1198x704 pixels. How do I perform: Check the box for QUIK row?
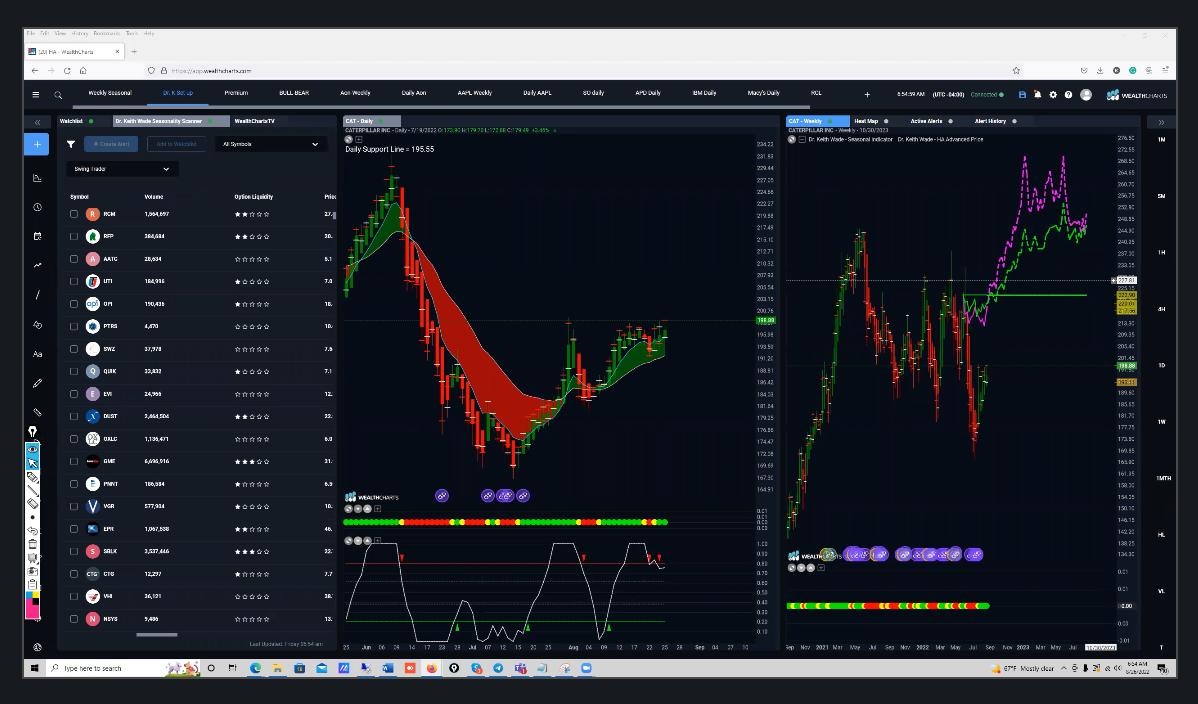coord(74,371)
